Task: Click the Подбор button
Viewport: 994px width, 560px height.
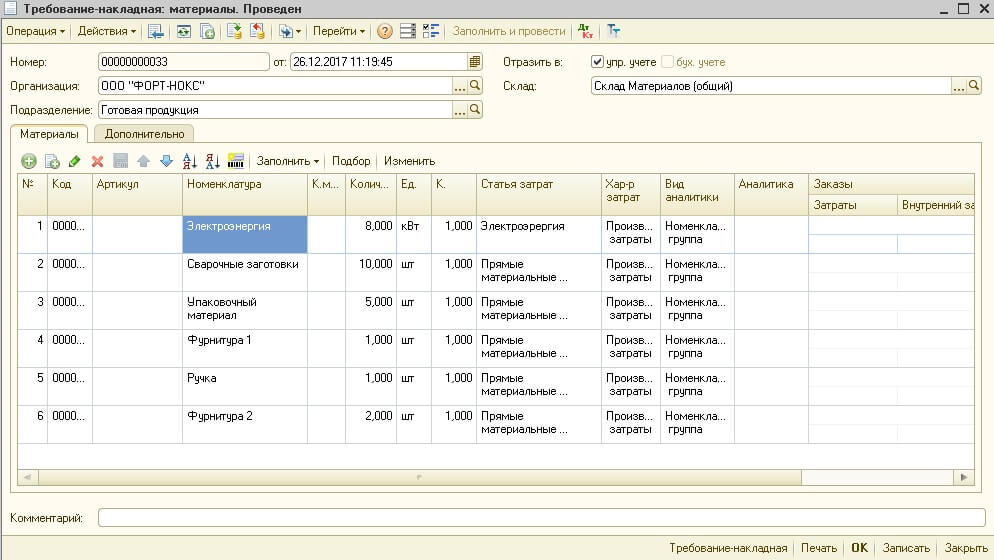Action: click(x=351, y=161)
